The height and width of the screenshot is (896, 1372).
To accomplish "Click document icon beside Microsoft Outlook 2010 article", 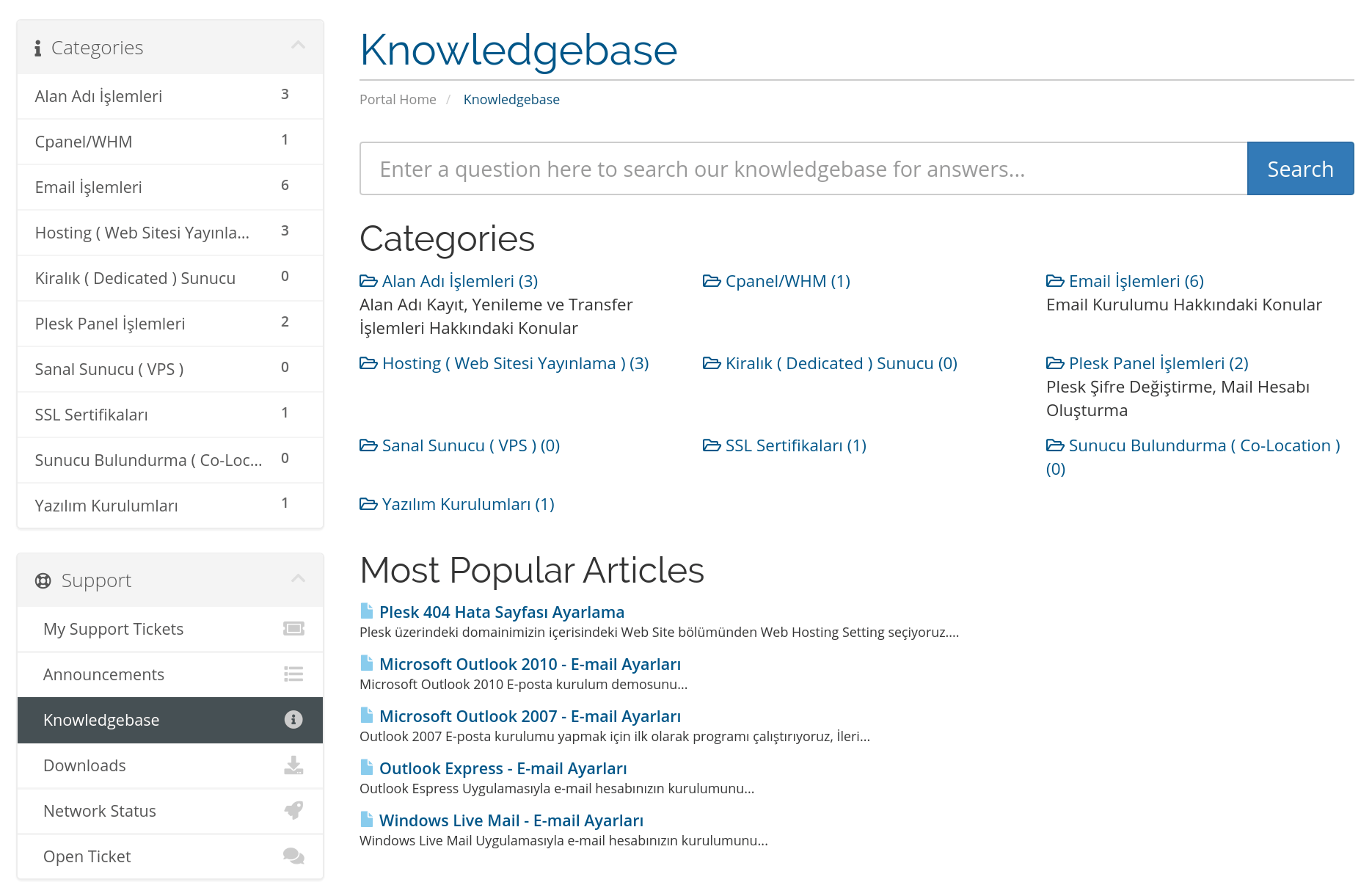I will [x=367, y=663].
